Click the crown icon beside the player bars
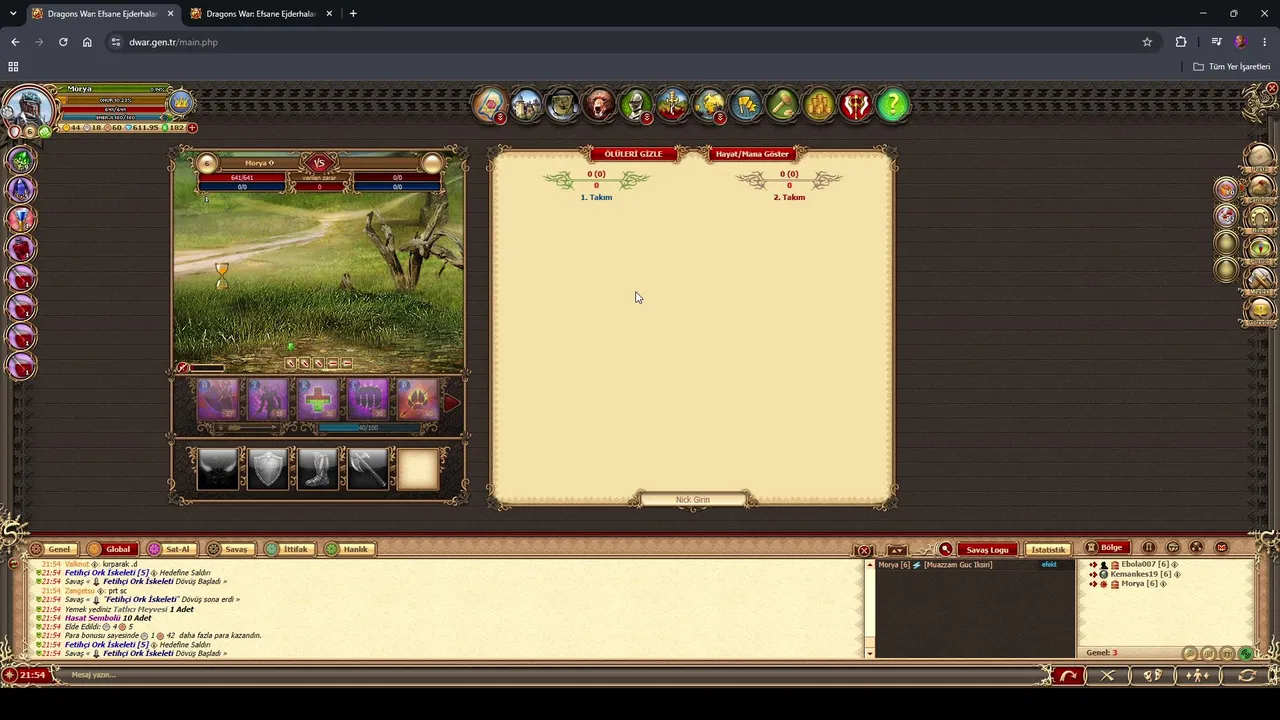Screen dimensions: 1280x720 181,102
